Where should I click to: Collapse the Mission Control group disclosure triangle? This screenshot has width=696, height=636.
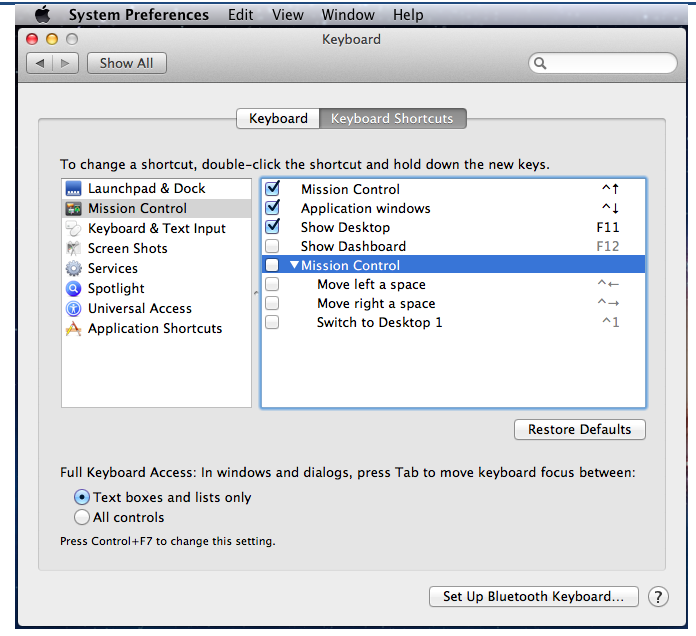click(294, 265)
